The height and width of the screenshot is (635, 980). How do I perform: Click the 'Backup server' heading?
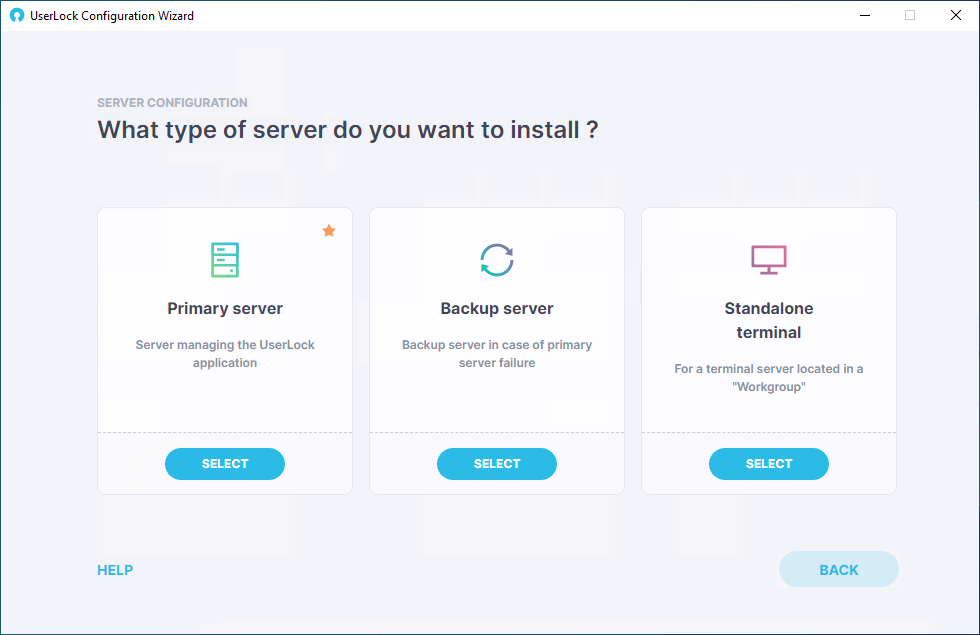tap(497, 308)
